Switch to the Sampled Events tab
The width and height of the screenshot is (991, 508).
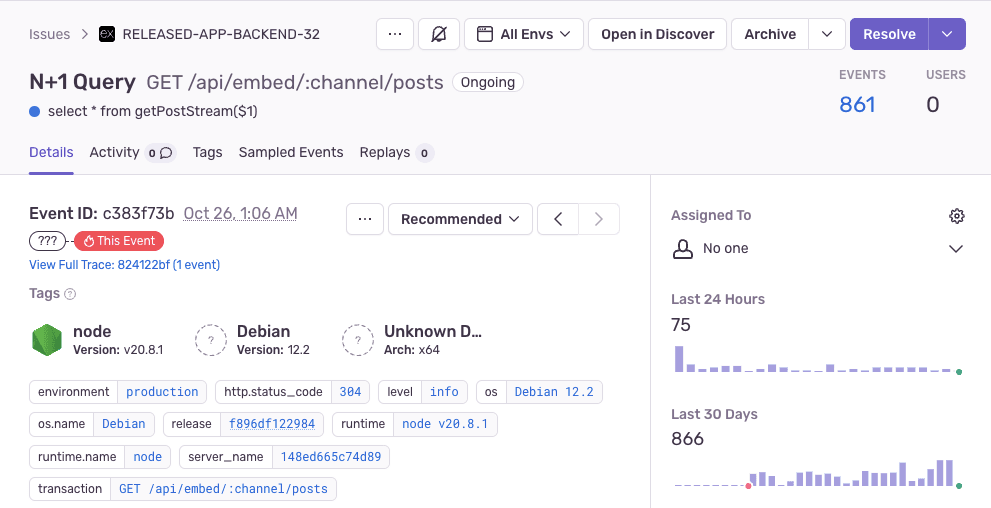pos(291,152)
